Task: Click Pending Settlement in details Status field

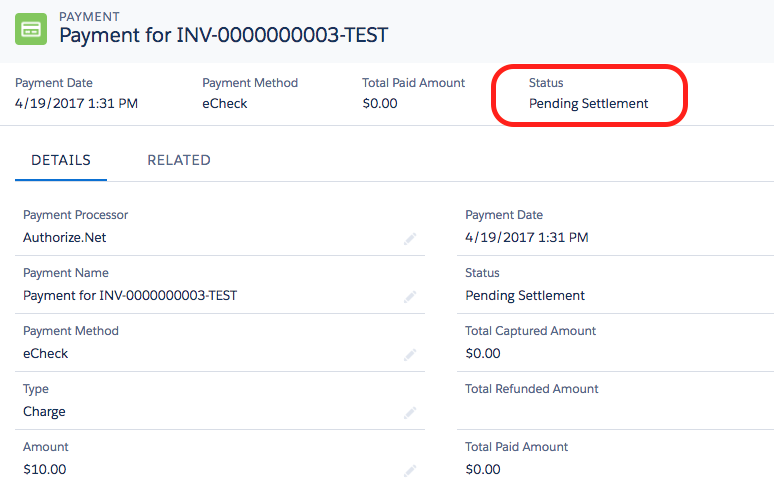Action: tap(525, 295)
